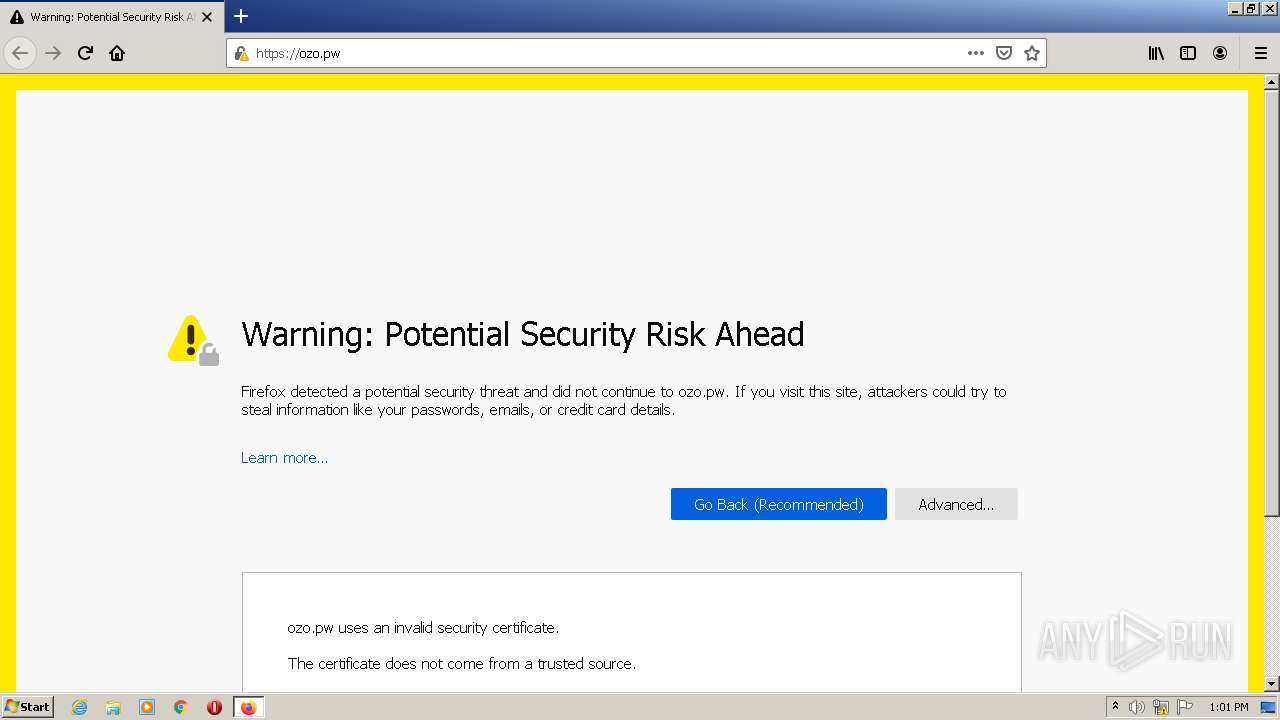This screenshot has height=720, width=1280.
Task: Open page actions three-dot menu
Action: 976,53
